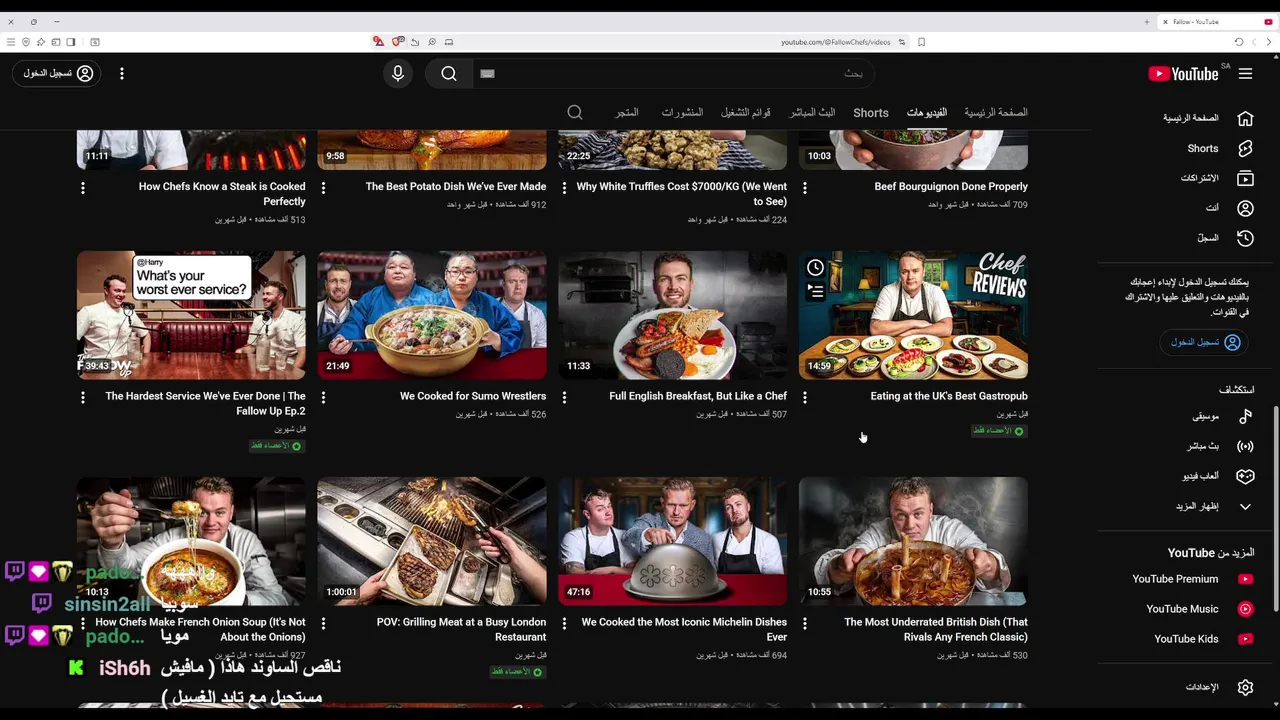Click the top-left sign-in button

click(58, 73)
